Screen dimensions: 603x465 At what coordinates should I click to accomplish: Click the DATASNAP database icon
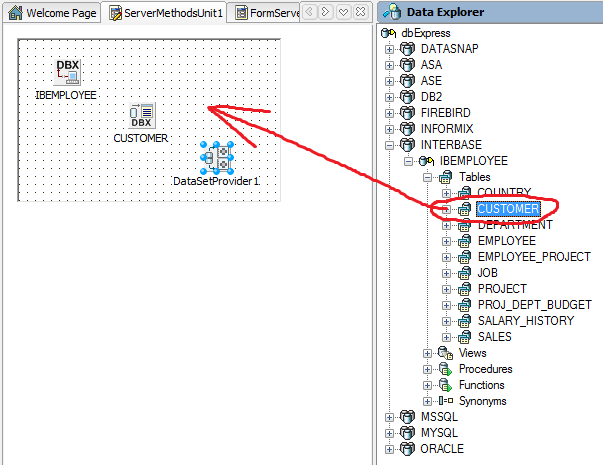click(407, 49)
